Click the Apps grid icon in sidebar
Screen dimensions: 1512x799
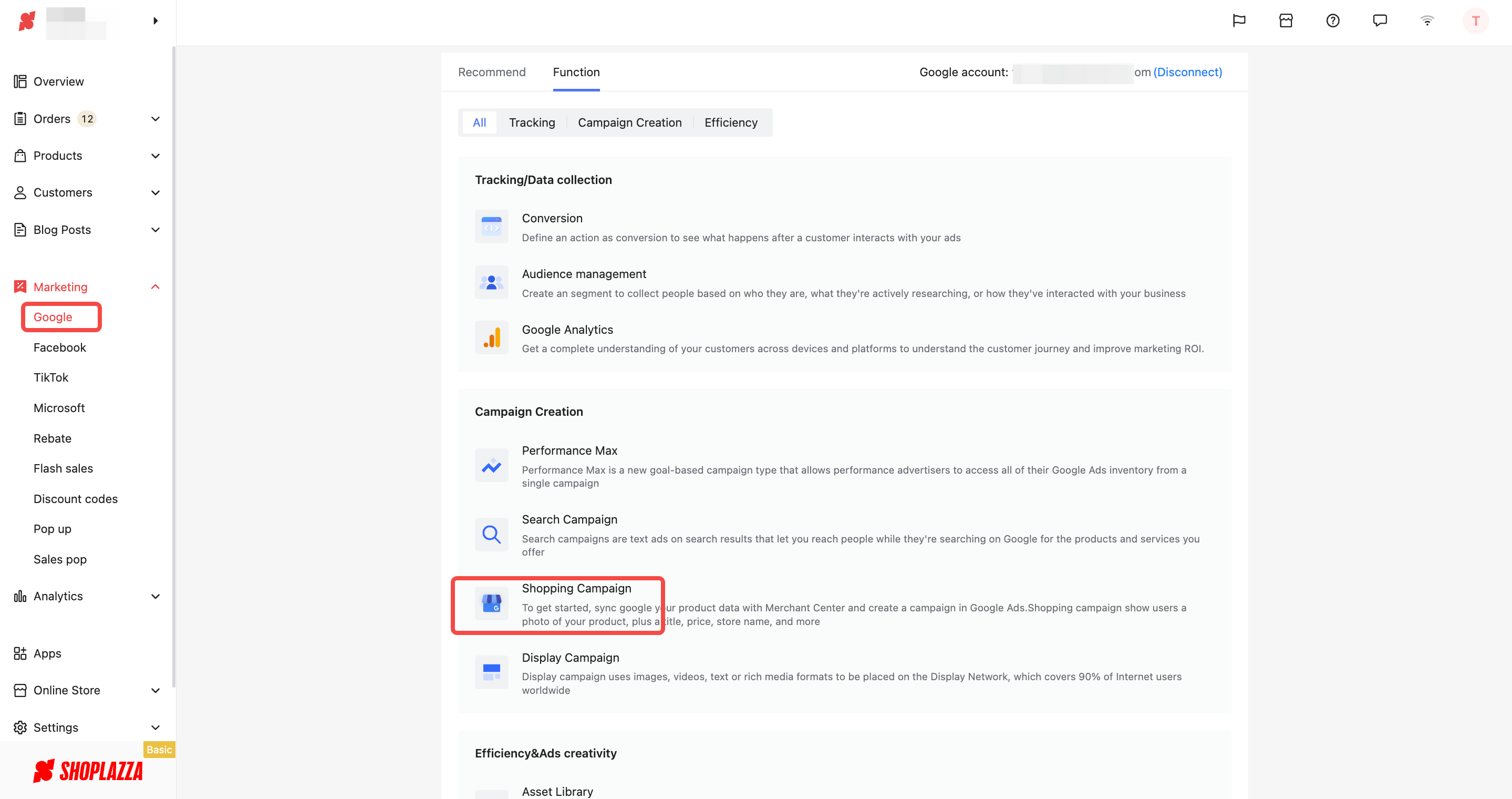20,653
